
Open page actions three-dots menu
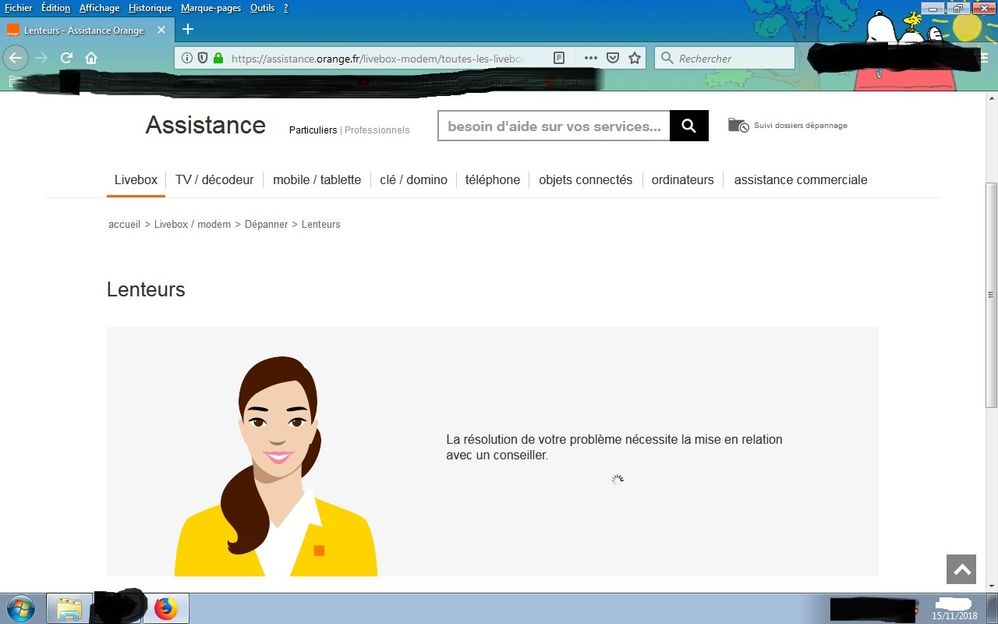click(x=590, y=58)
